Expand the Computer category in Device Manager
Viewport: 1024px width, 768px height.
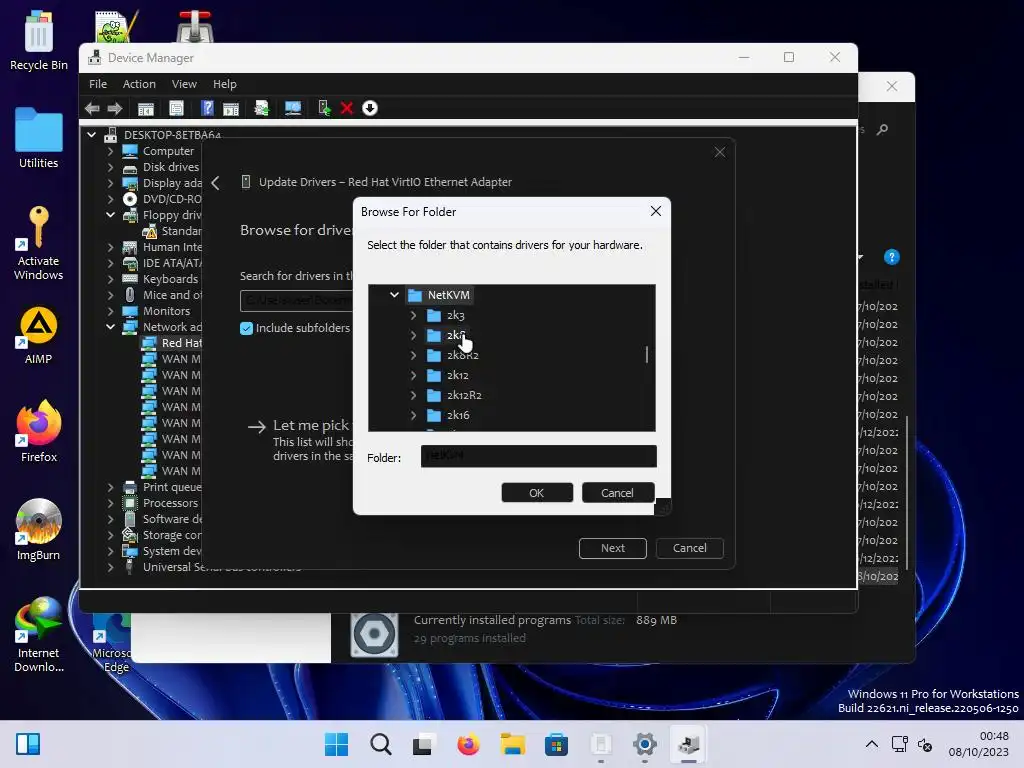[x=110, y=151]
